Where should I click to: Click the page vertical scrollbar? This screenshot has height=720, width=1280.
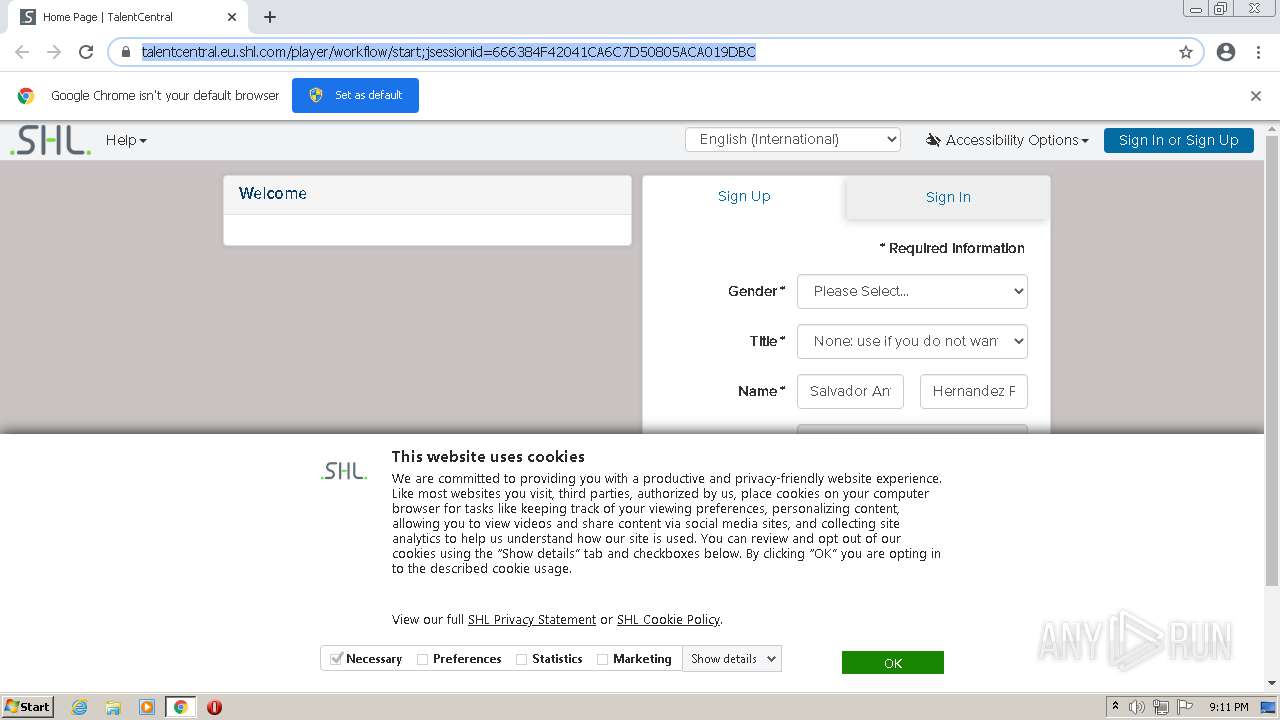tap(1272, 360)
